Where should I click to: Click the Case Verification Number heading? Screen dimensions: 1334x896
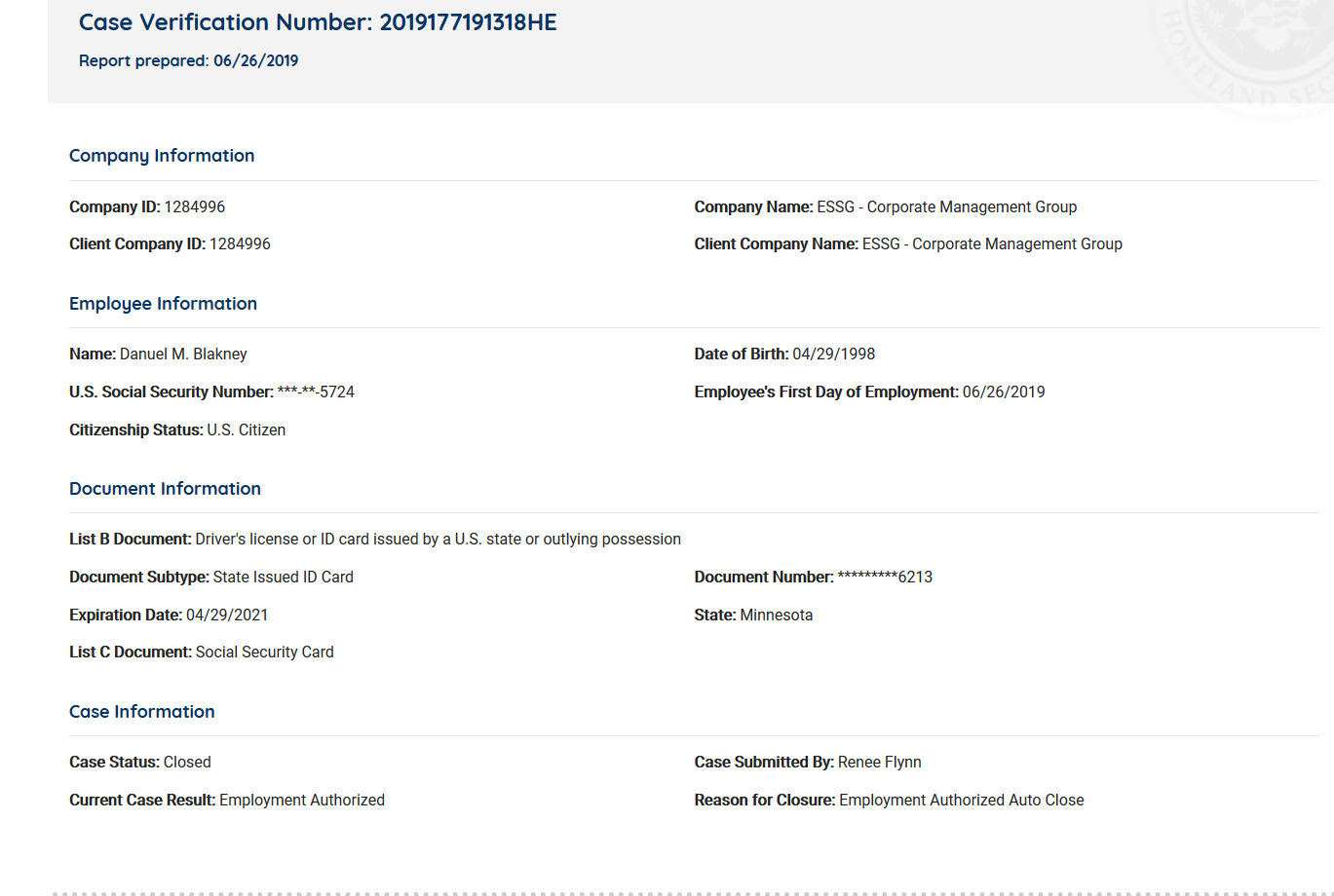tap(318, 22)
